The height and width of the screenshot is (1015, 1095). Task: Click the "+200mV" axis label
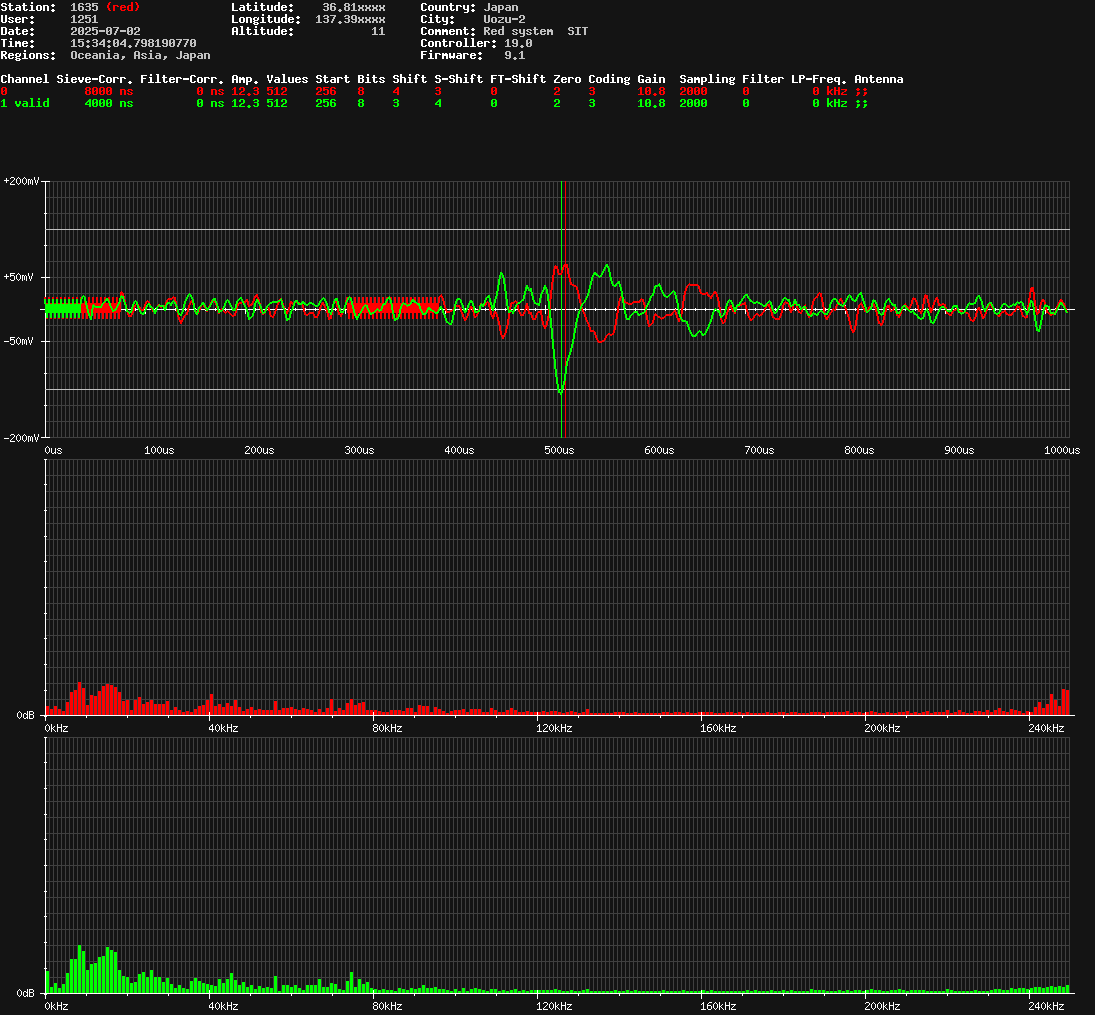[x=21, y=181]
